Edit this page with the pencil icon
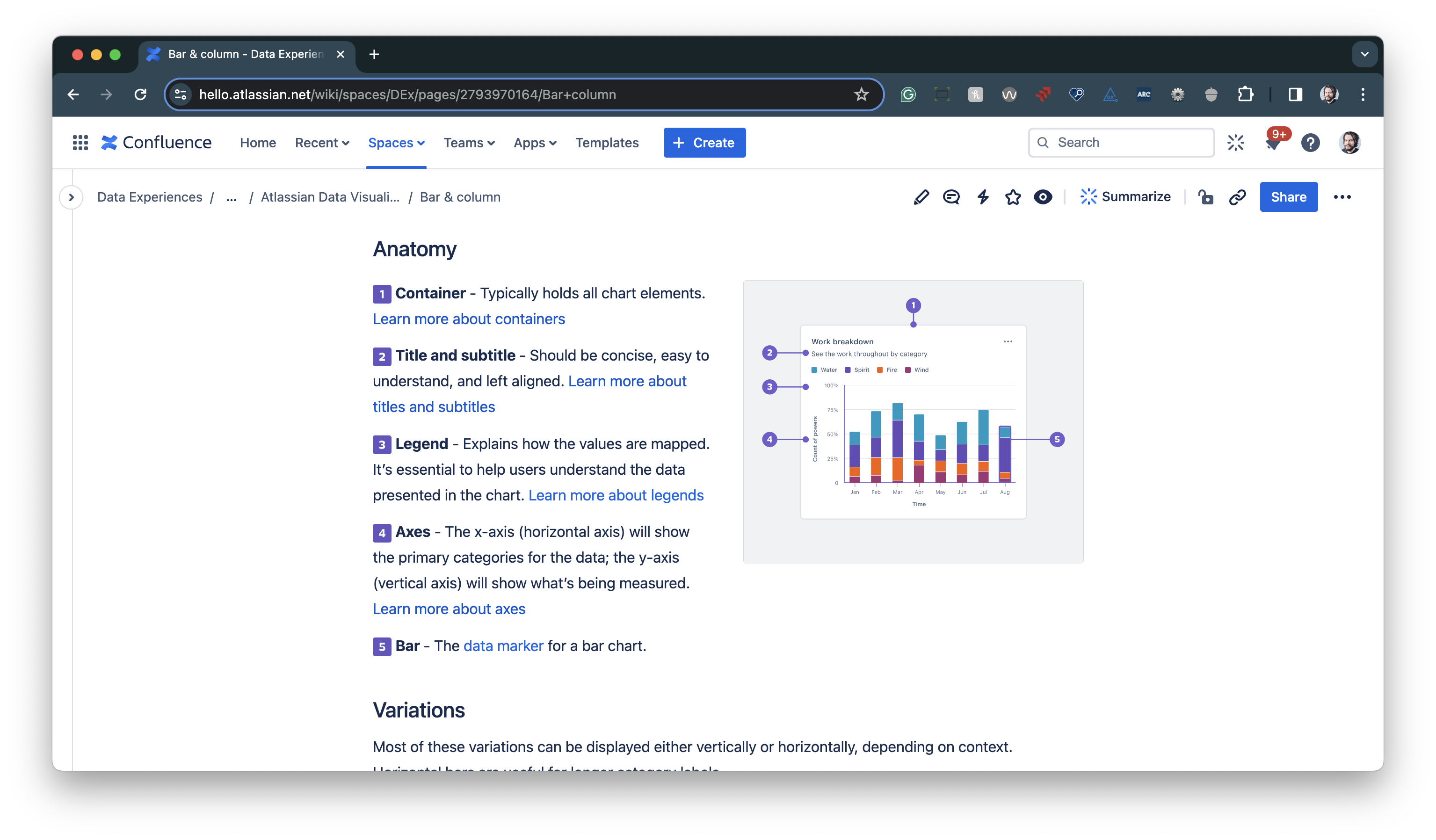Viewport: 1436px width, 840px height. (921, 197)
